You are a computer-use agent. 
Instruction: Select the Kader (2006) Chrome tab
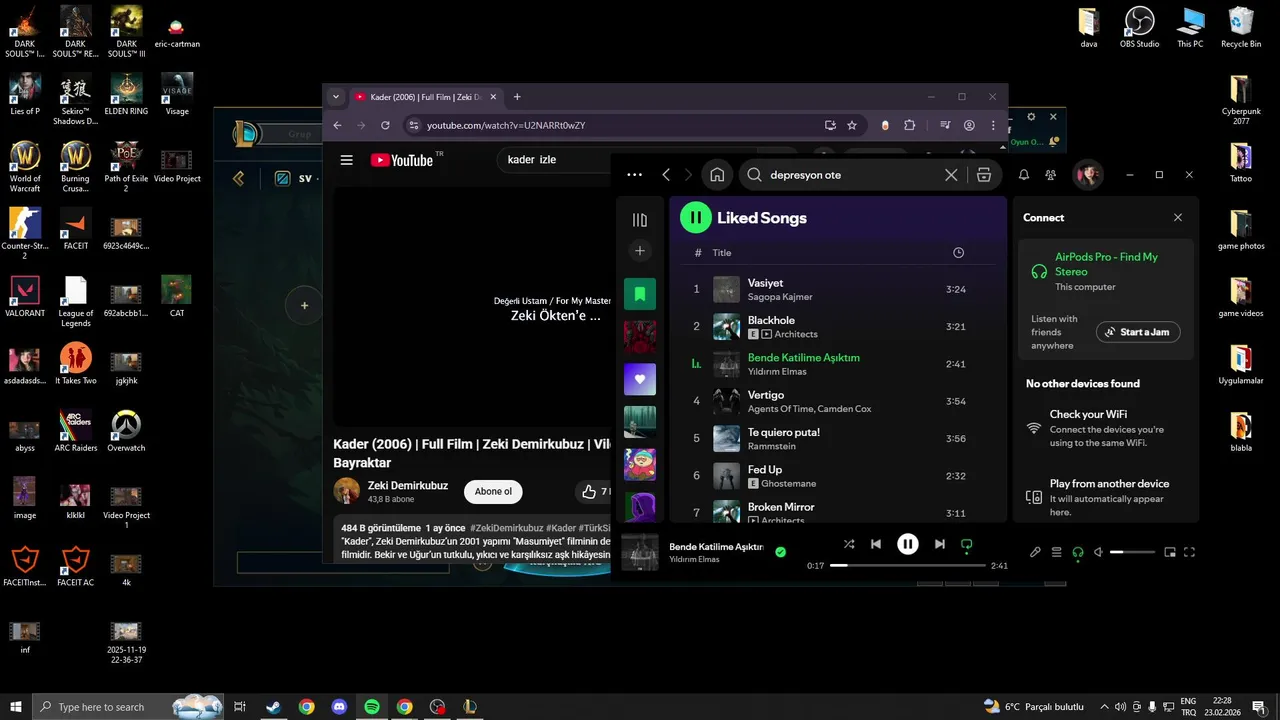[424, 97]
